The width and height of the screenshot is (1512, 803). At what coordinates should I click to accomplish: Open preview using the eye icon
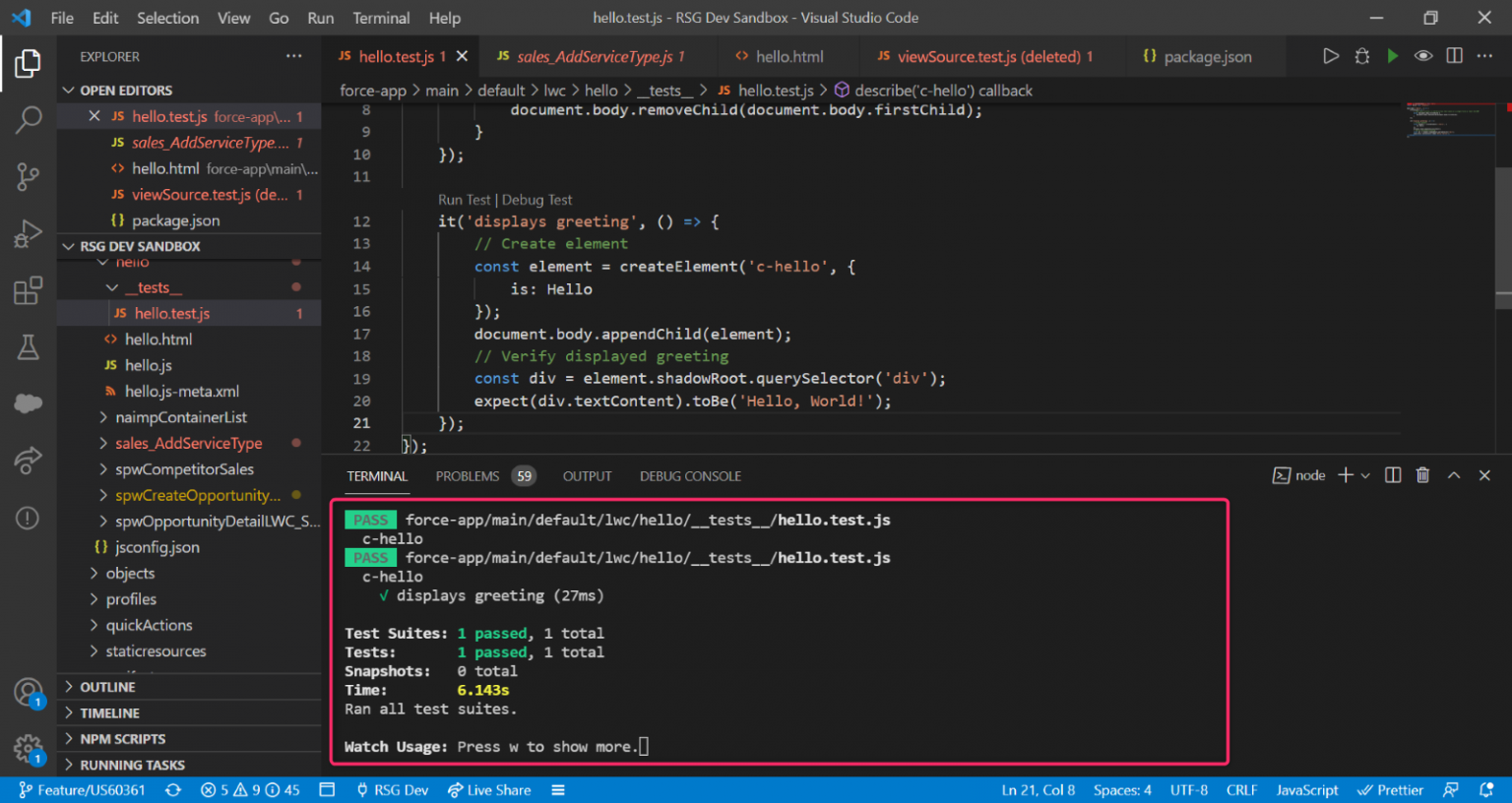(x=1423, y=56)
